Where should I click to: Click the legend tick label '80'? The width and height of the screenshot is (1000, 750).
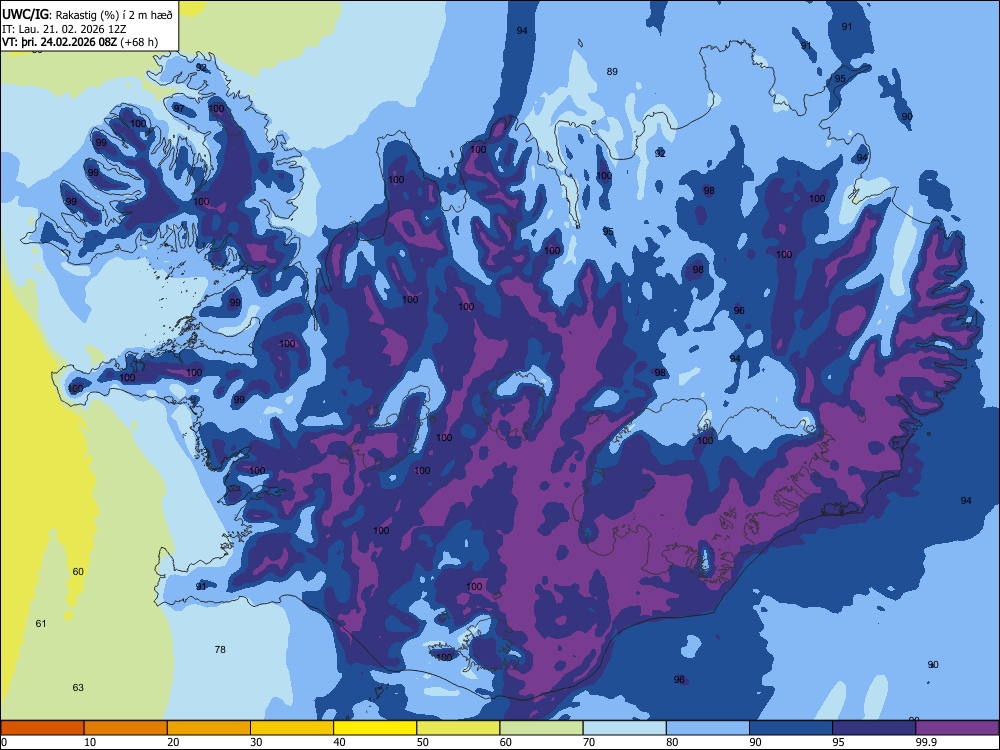672,742
